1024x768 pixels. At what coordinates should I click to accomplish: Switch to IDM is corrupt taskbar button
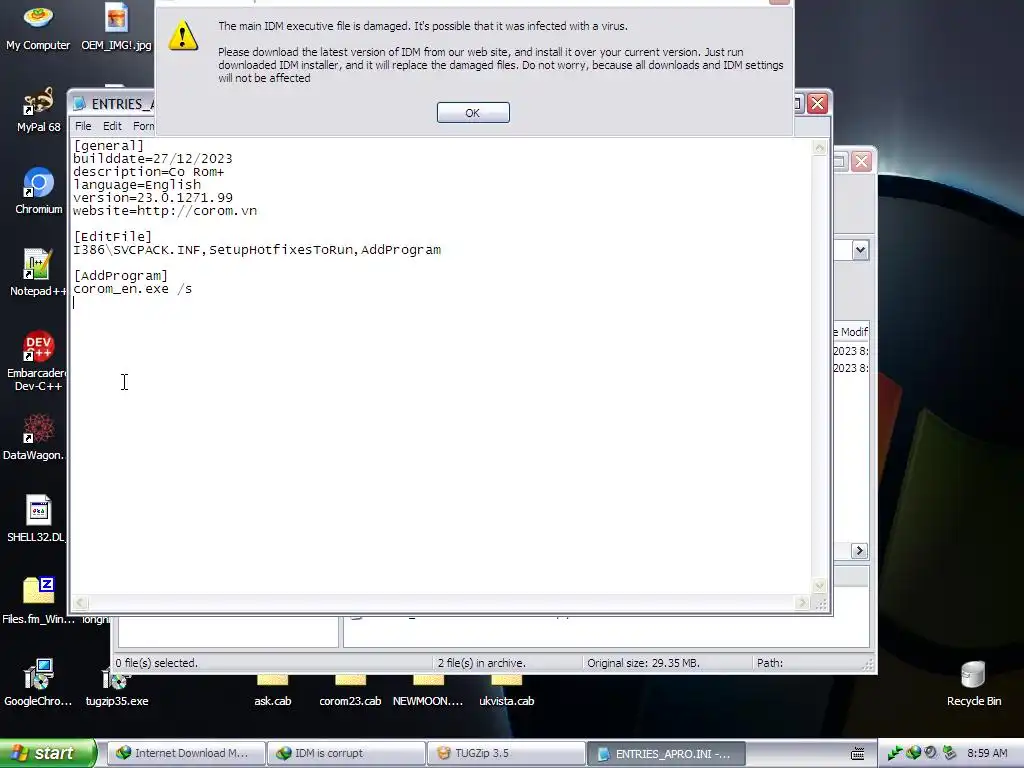346,753
